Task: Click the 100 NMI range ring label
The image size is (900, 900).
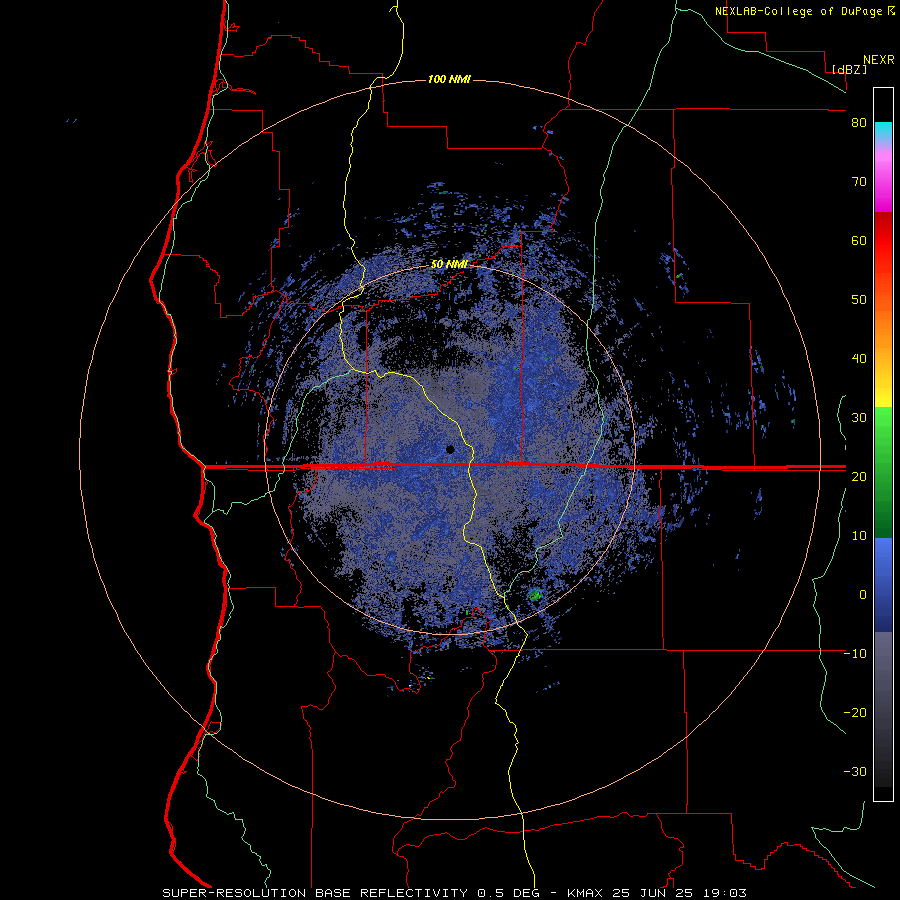Action: pyautogui.click(x=449, y=79)
